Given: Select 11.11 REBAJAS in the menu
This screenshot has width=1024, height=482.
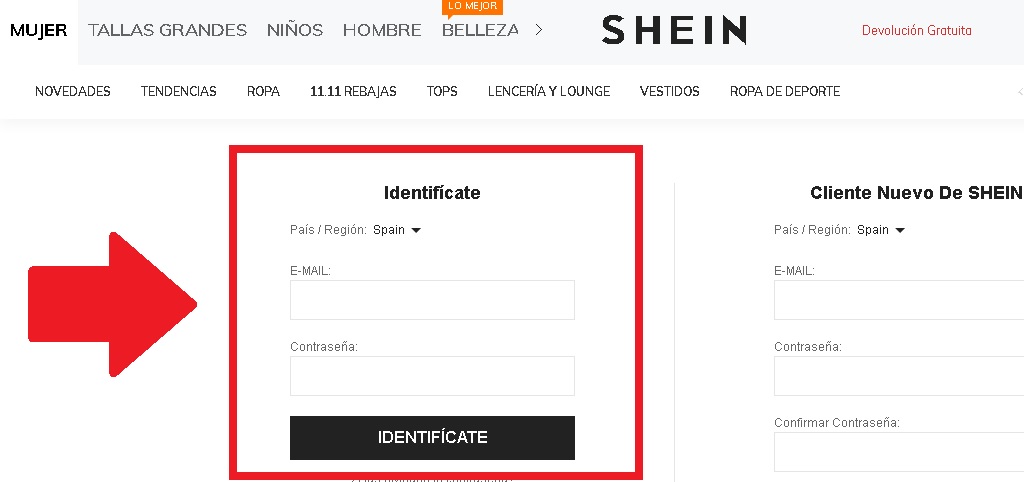Looking at the screenshot, I should 353,92.
